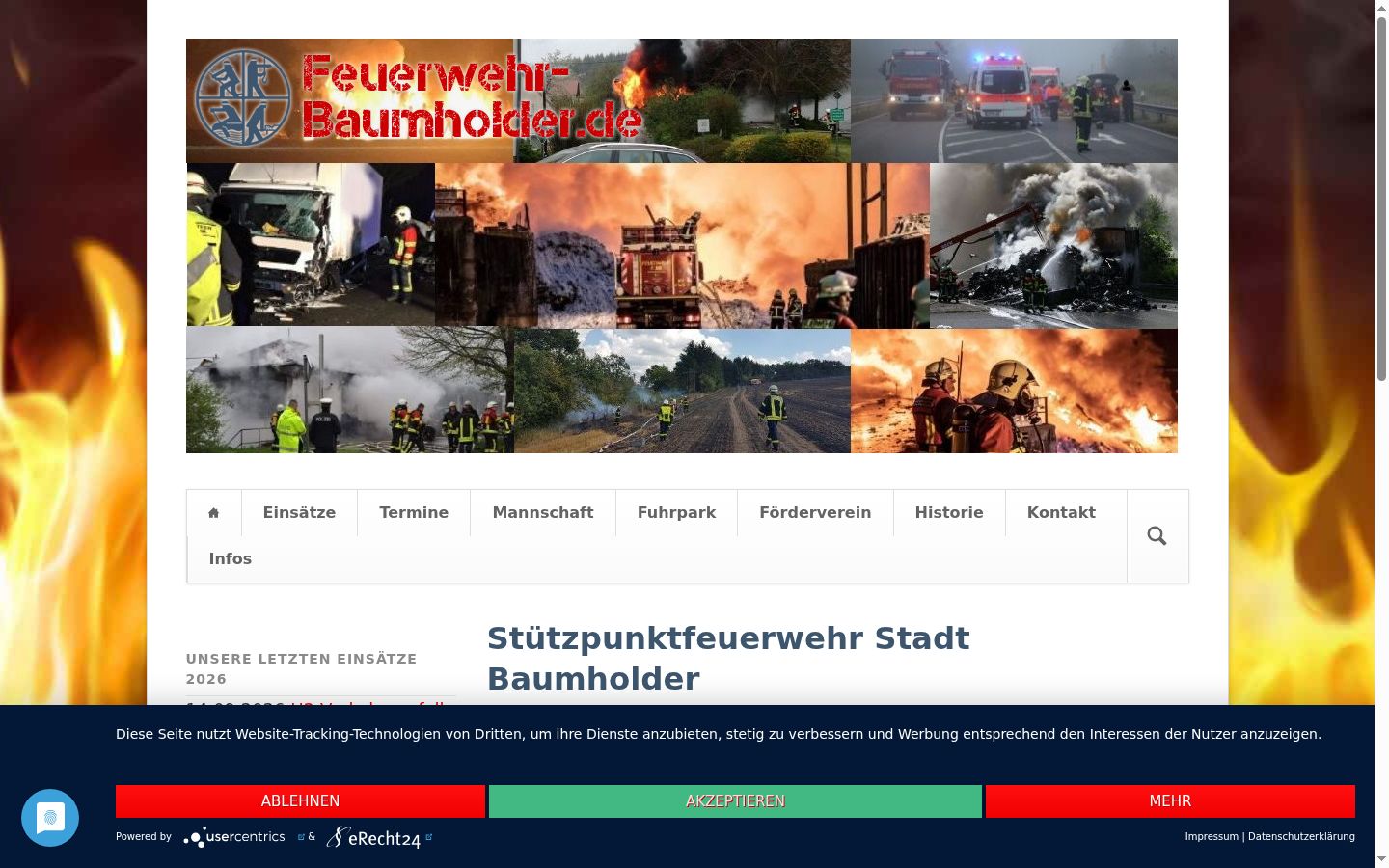Click the Feuerwehr-Baumholder.de emblem logo
The height and width of the screenshot is (868, 1389).
(243, 98)
